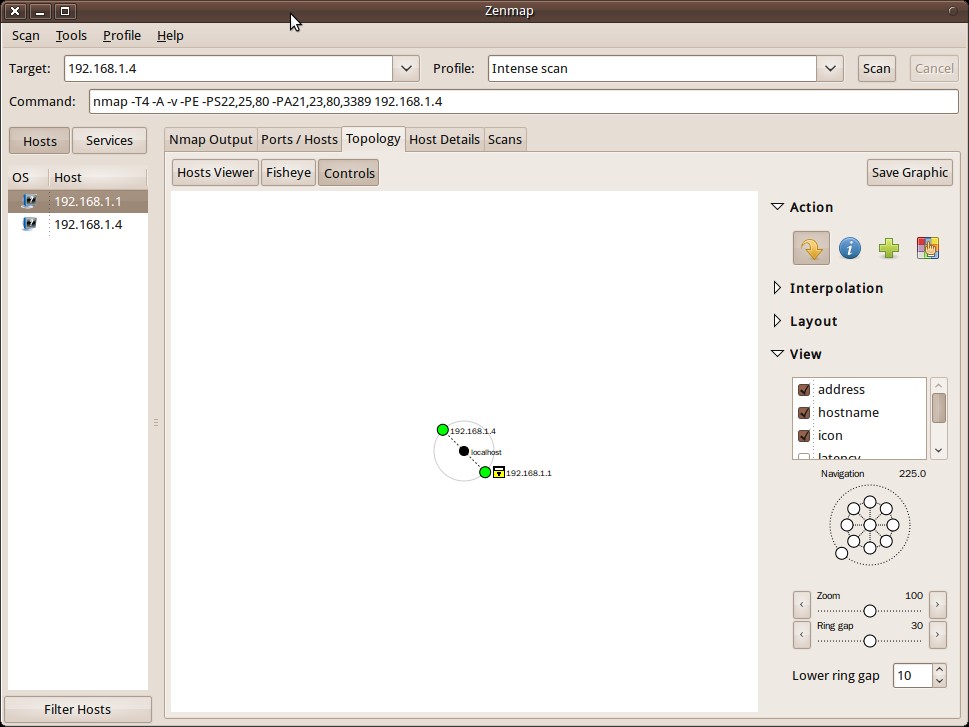Viewport: 969px width, 727px height.
Task: Open the Tools menu
Action: click(x=71, y=36)
